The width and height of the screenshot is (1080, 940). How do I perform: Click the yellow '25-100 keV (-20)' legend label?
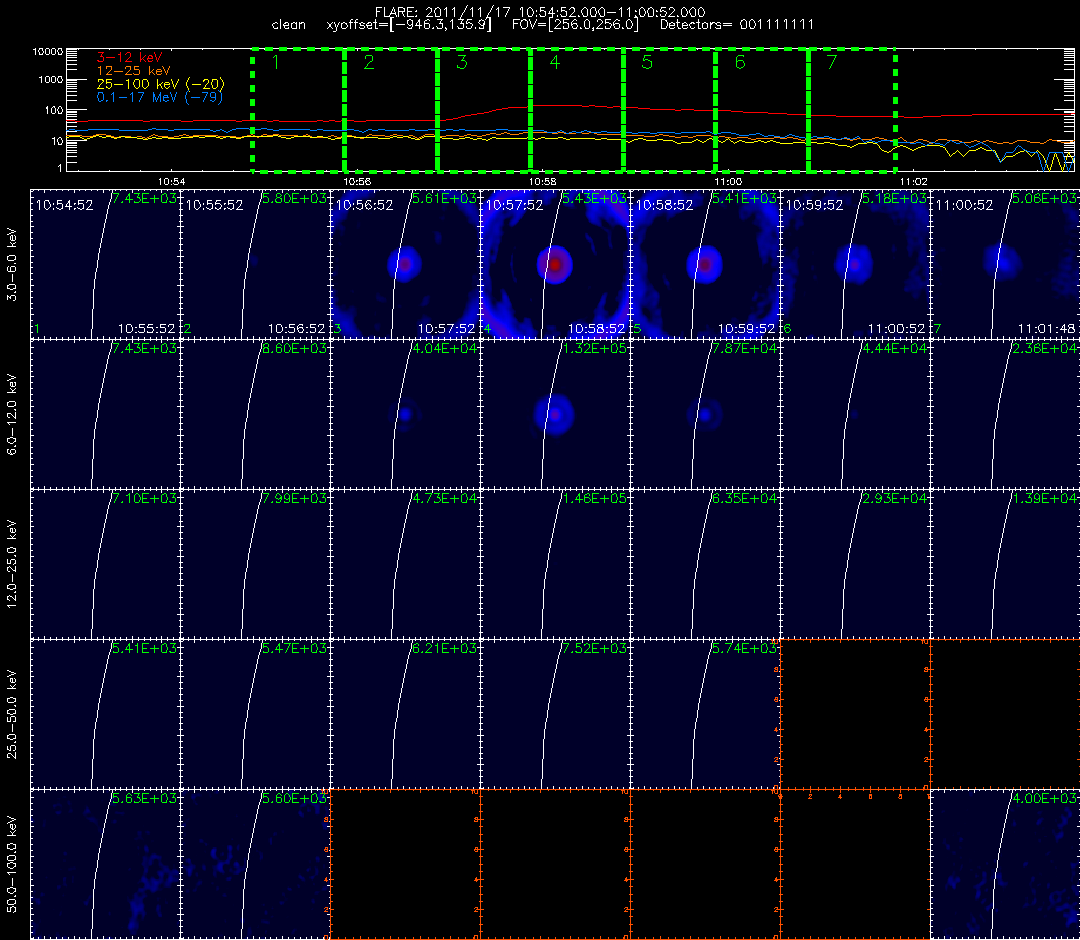coord(160,84)
